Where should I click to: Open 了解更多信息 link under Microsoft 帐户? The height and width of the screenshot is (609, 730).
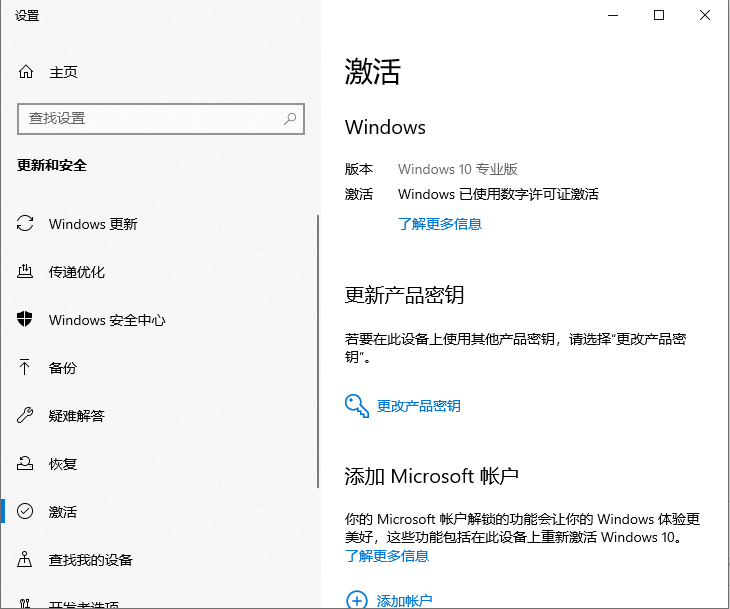click(387, 556)
